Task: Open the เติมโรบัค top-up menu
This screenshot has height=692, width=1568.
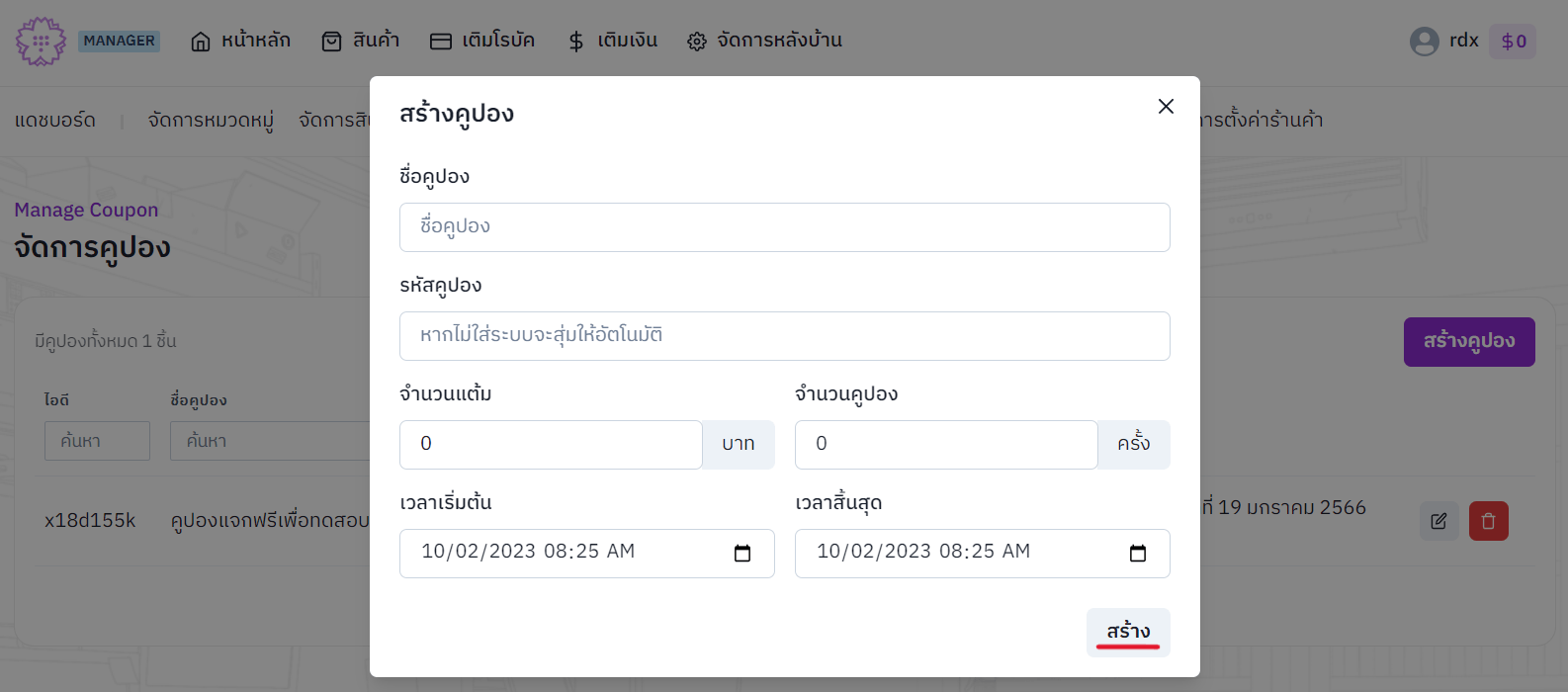Action: pos(482,41)
